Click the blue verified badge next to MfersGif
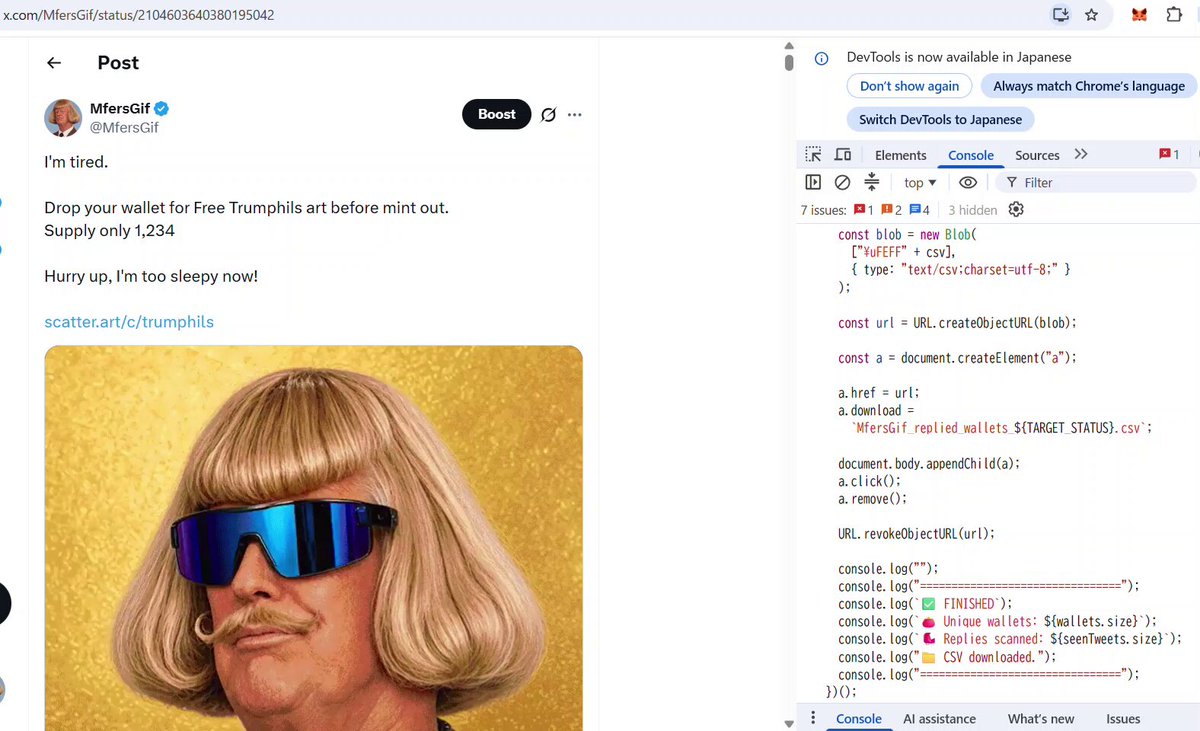Screen dimensions: 1200x731 pyautogui.click(x=160, y=109)
